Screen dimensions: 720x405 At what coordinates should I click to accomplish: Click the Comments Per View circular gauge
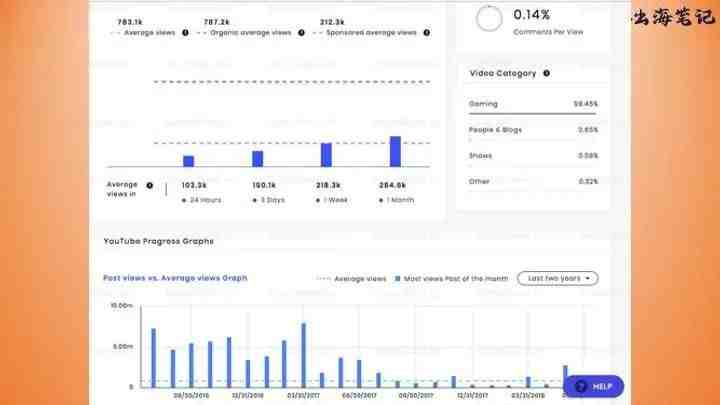(x=490, y=19)
